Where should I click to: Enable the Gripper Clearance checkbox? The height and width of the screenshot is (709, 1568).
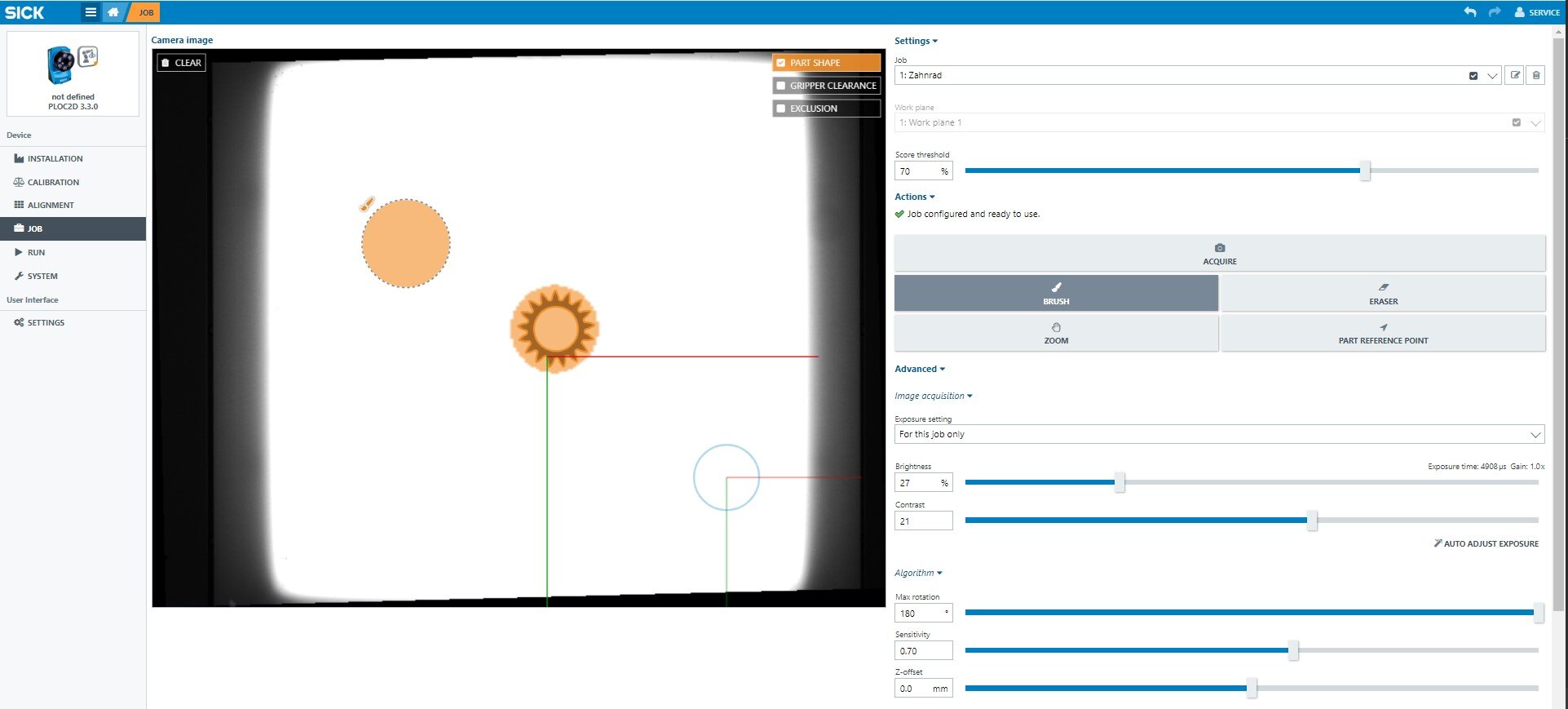(x=781, y=86)
